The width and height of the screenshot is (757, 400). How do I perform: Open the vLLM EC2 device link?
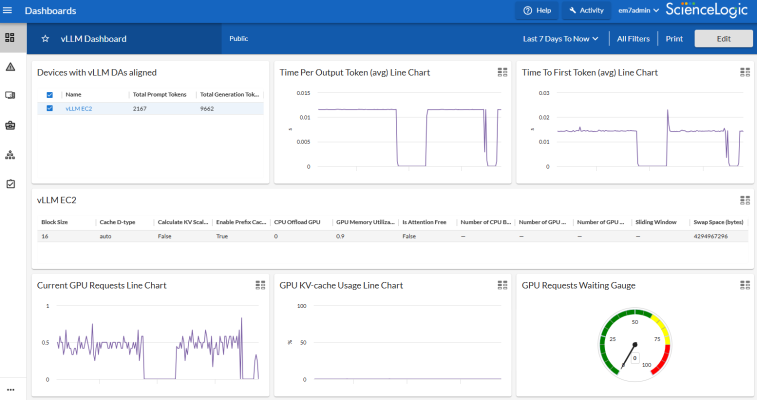click(79, 109)
